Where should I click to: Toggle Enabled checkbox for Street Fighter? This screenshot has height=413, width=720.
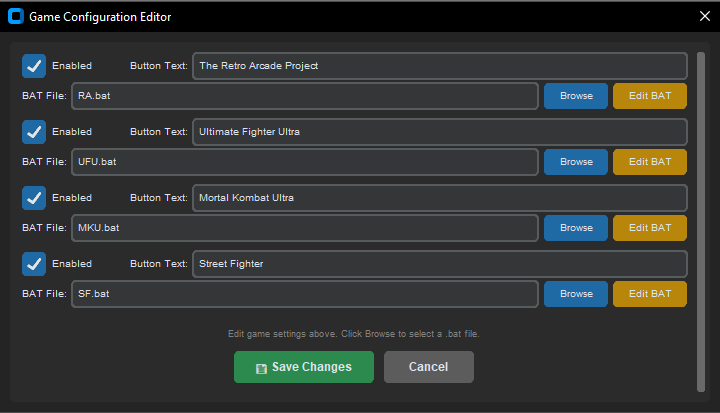pyautogui.click(x=34, y=264)
